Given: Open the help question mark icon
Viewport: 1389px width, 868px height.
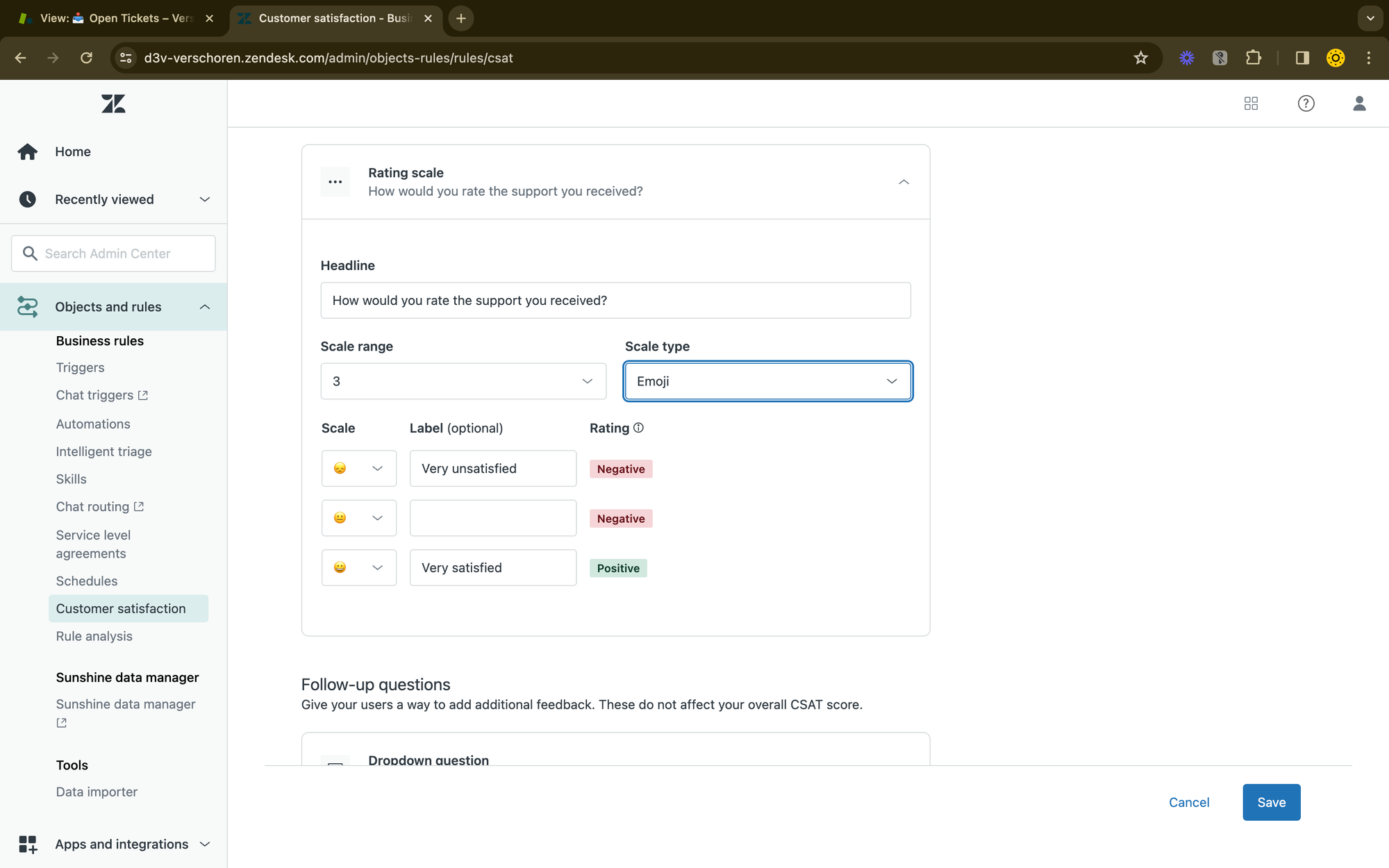Looking at the screenshot, I should tap(1306, 103).
